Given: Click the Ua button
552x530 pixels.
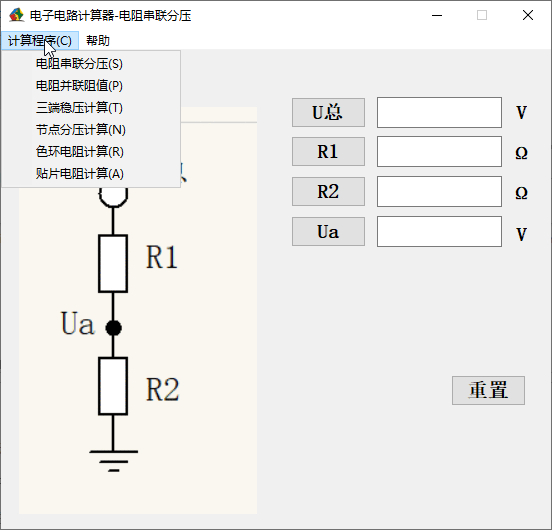Looking at the screenshot, I should pos(328,232).
